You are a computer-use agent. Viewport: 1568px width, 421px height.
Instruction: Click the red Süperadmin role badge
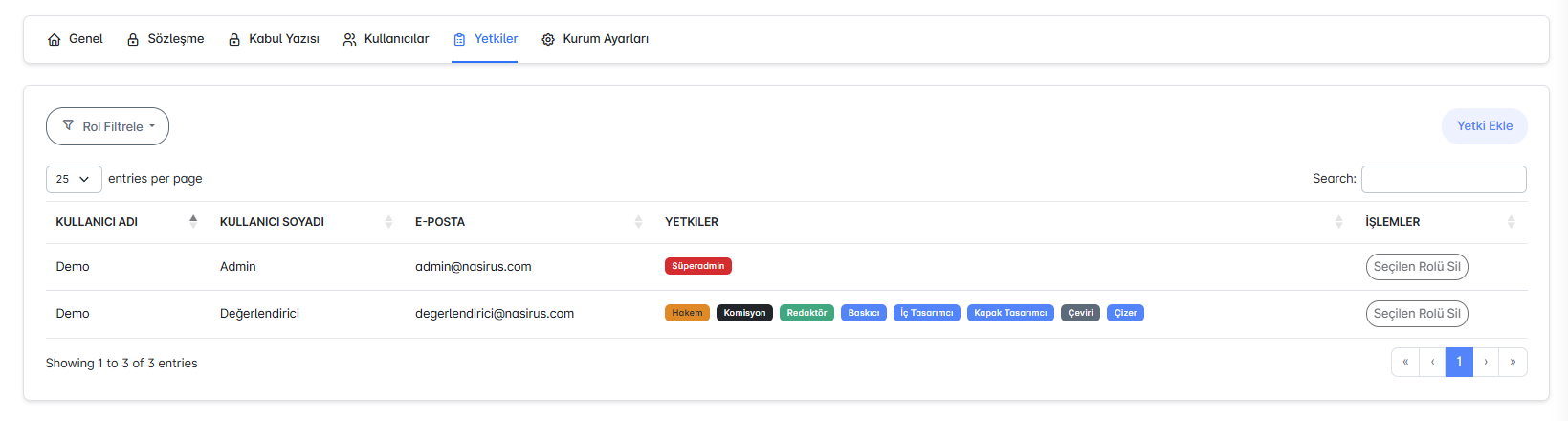coord(698,266)
